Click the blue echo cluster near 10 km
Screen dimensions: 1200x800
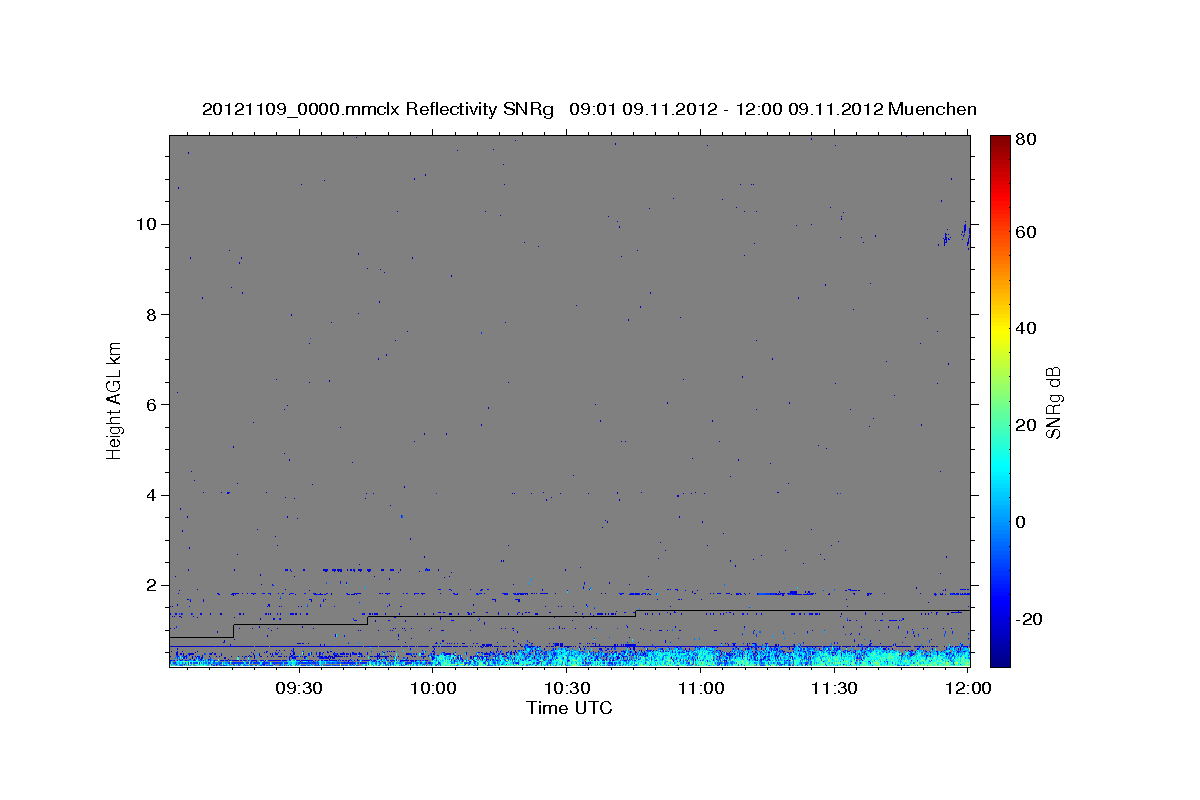(955, 236)
